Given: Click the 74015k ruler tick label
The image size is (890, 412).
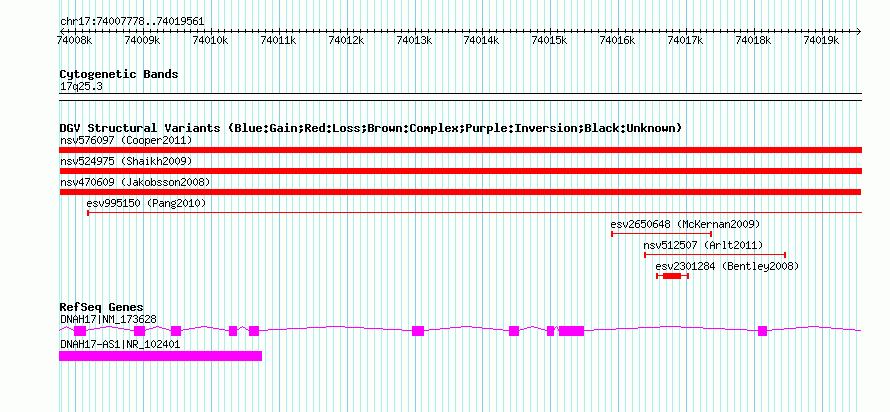Looking at the screenshot, I should point(549,40).
